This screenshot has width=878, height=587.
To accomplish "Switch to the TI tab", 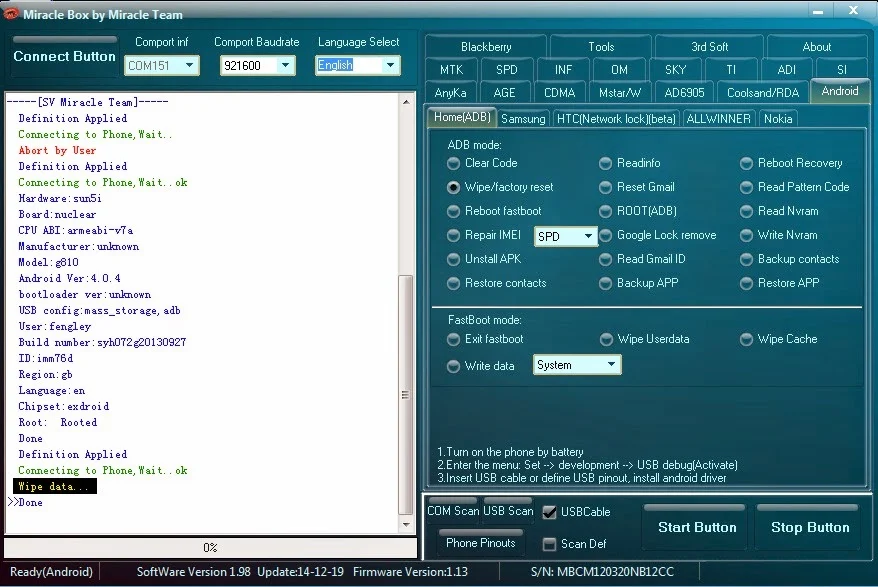I will [x=731, y=69].
